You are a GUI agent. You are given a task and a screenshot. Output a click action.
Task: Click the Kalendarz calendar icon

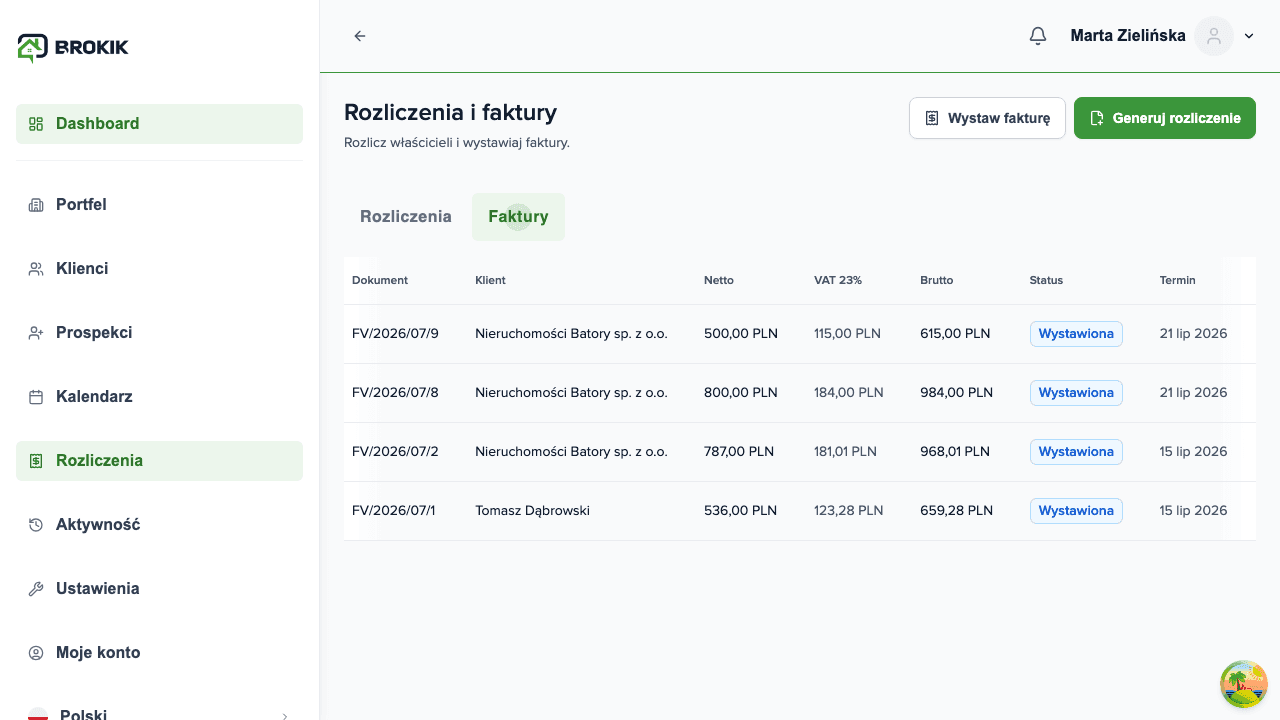pyautogui.click(x=36, y=397)
